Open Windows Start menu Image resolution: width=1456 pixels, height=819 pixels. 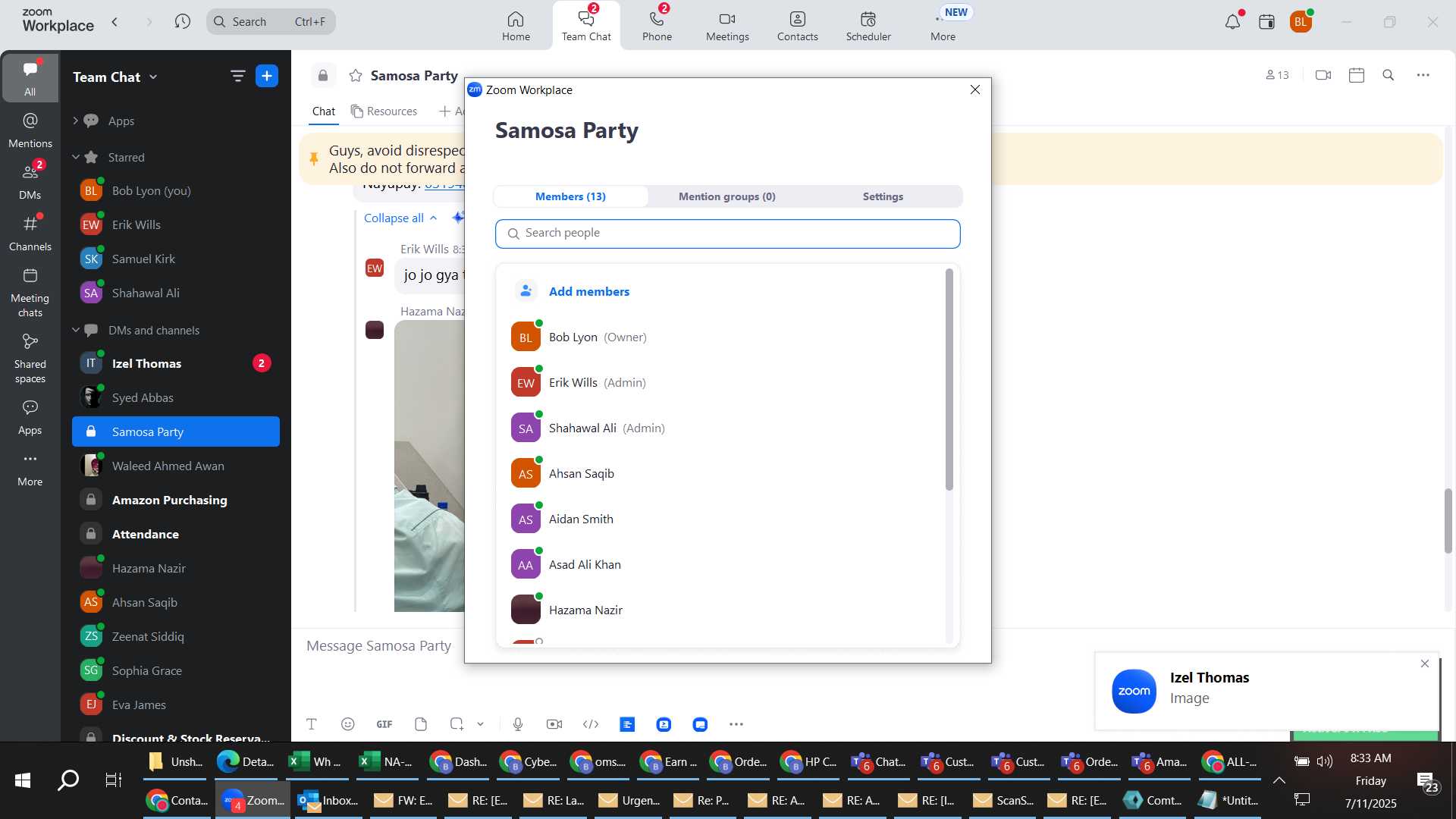coord(23,780)
